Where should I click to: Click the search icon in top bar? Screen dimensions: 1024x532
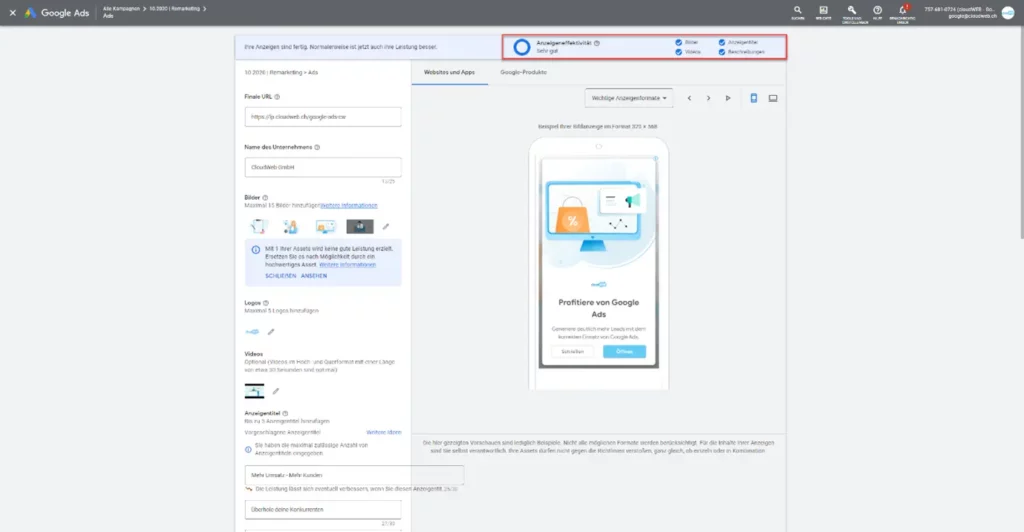point(797,10)
